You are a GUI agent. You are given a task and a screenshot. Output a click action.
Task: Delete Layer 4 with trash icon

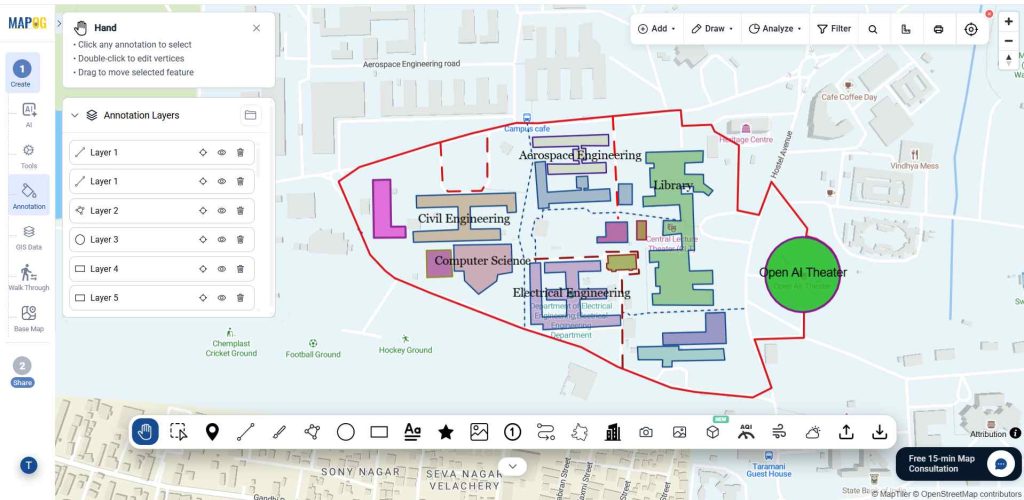pyautogui.click(x=240, y=269)
